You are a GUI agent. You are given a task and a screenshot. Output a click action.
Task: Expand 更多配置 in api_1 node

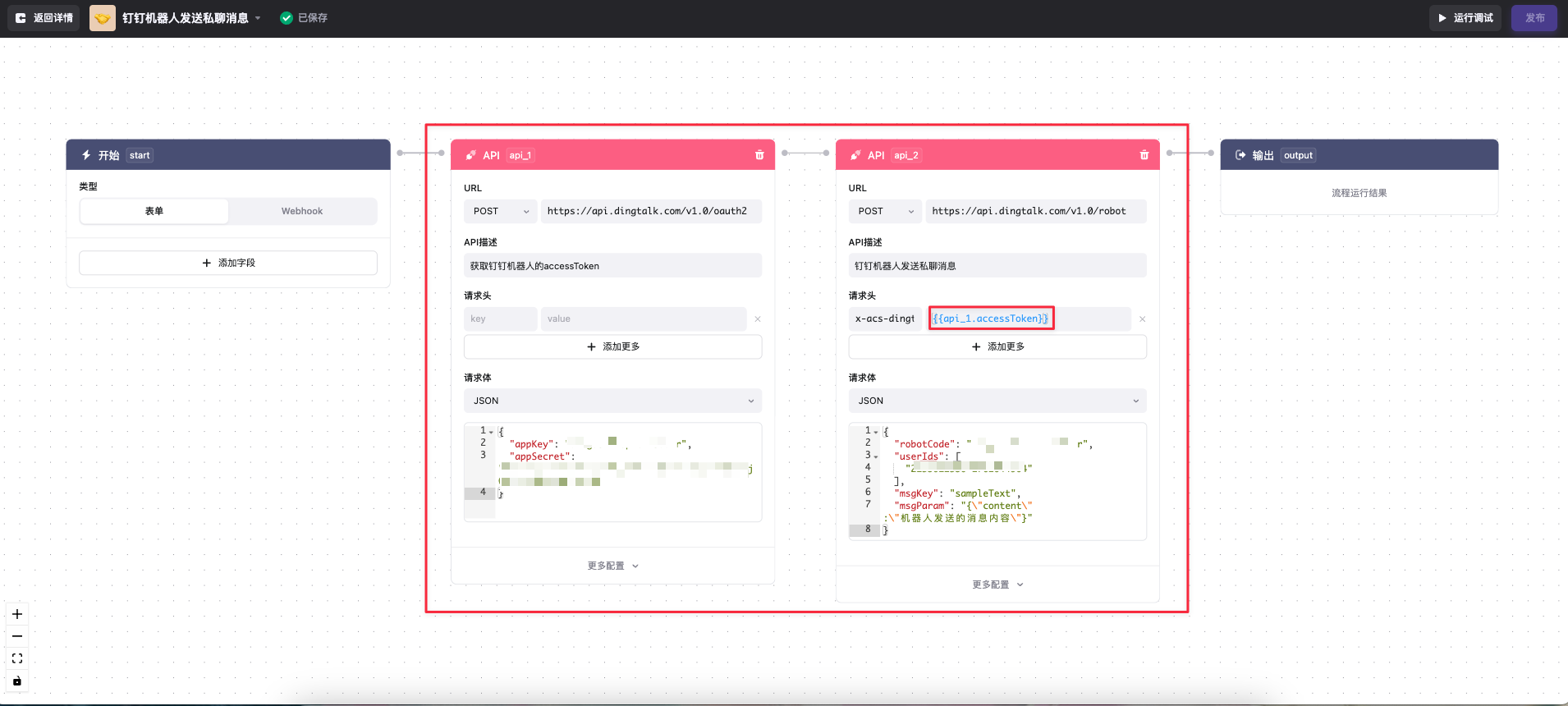(x=612, y=566)
